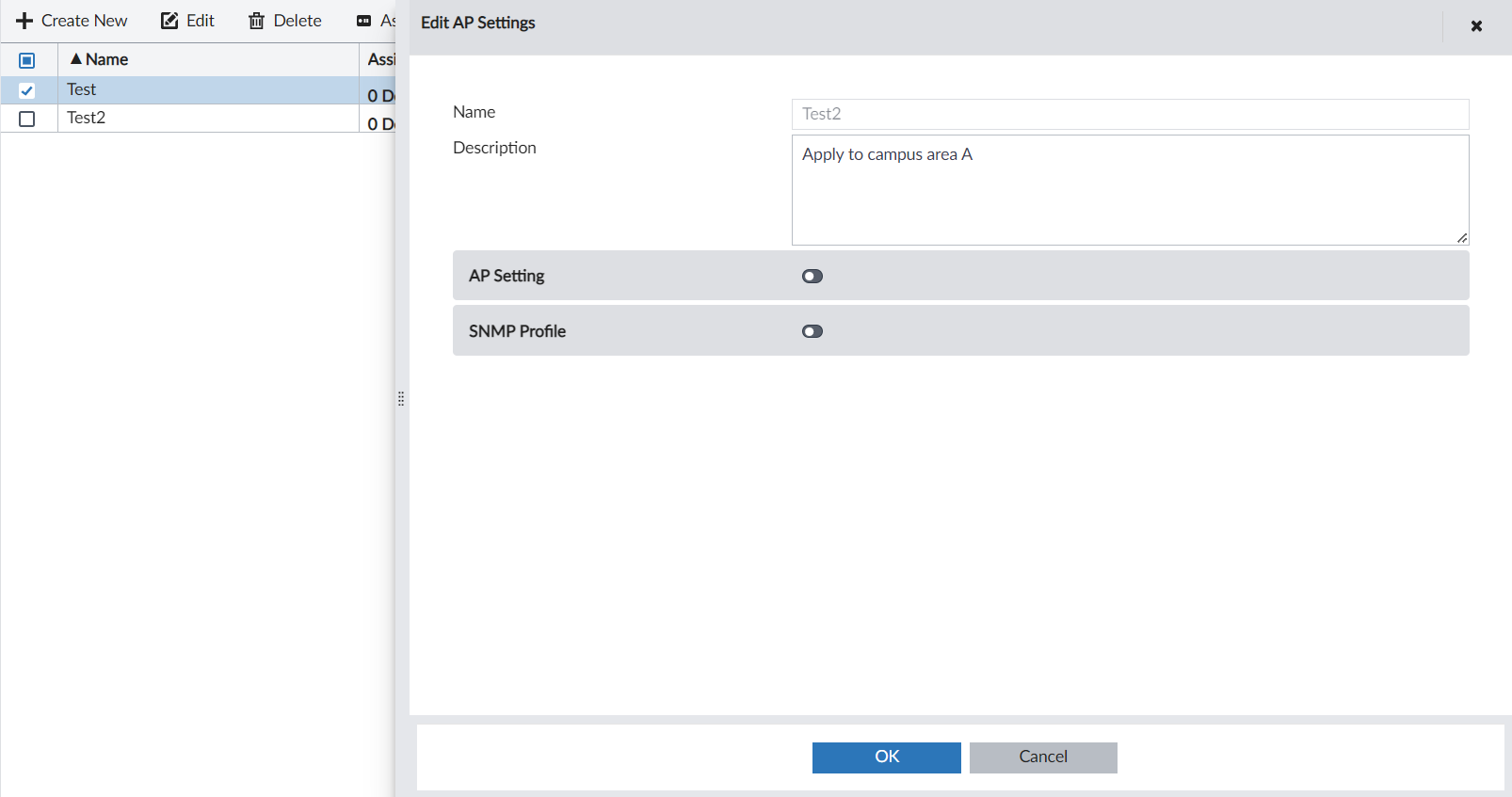The width and height of the screenshot is (1512, 797).
Task: Click the partially hidden assign toolbar icon
Action: (363, 21)
